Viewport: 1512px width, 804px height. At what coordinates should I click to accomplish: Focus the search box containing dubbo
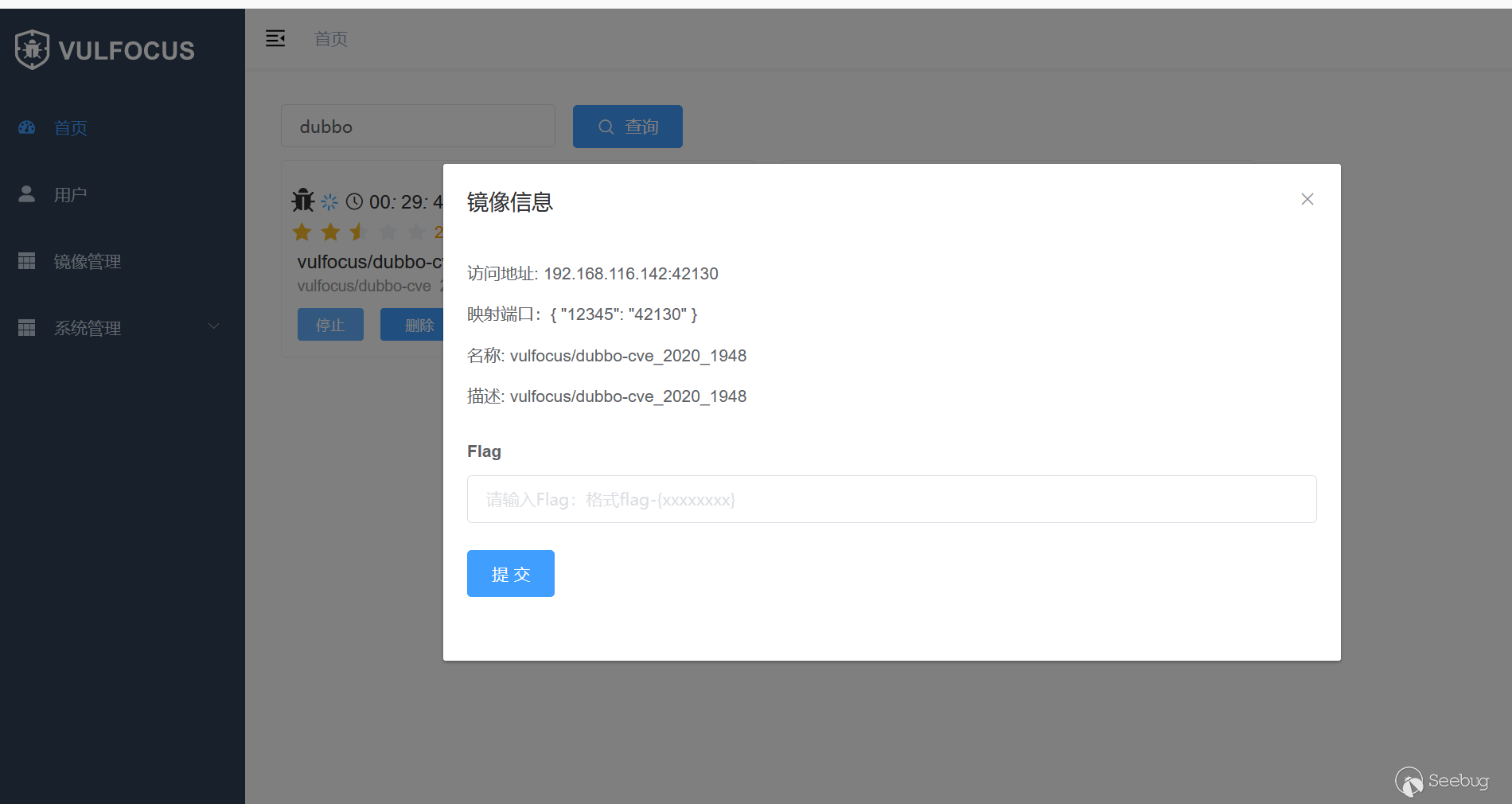[419, 126]
